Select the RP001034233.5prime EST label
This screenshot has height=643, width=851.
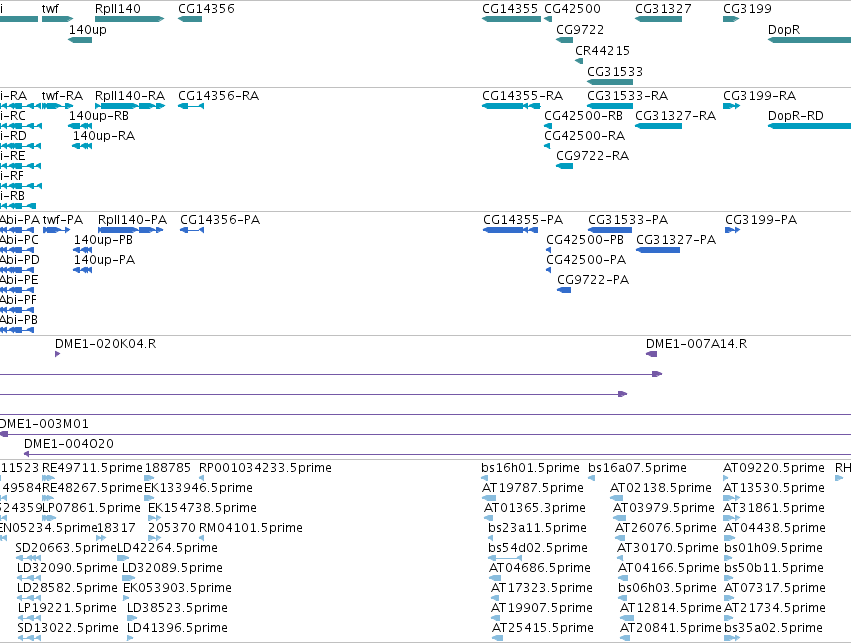(265, 468)
